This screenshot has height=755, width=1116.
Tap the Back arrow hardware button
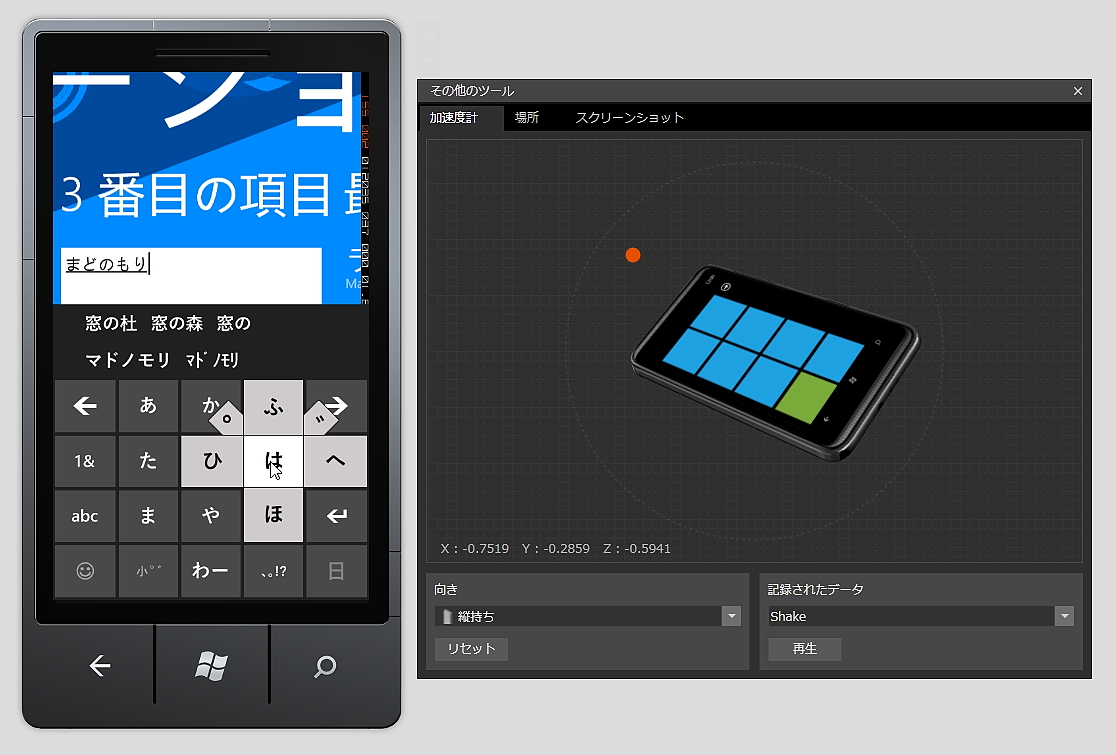(98, 666)
